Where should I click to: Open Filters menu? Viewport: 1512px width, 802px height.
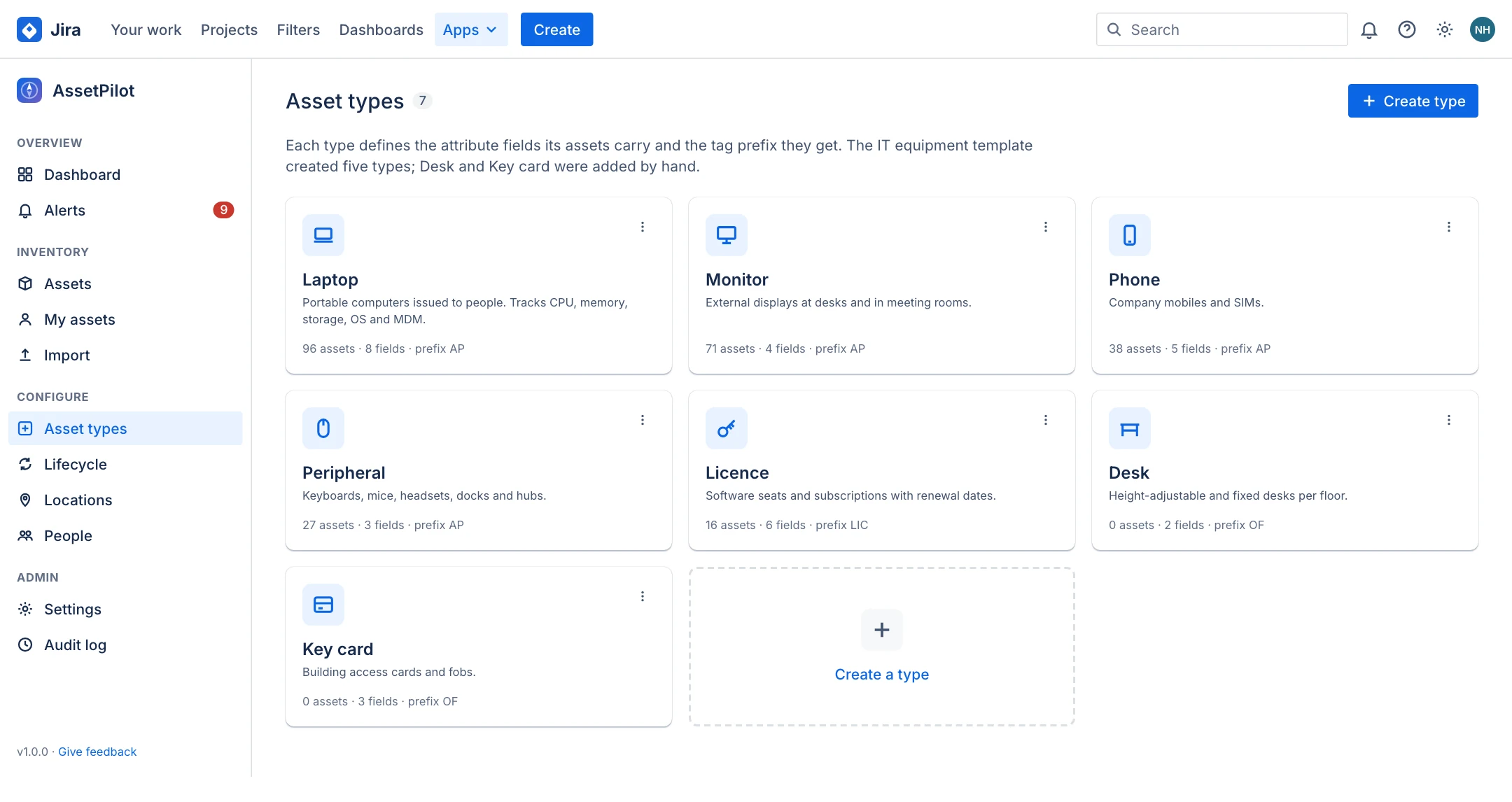coord(298,29)
